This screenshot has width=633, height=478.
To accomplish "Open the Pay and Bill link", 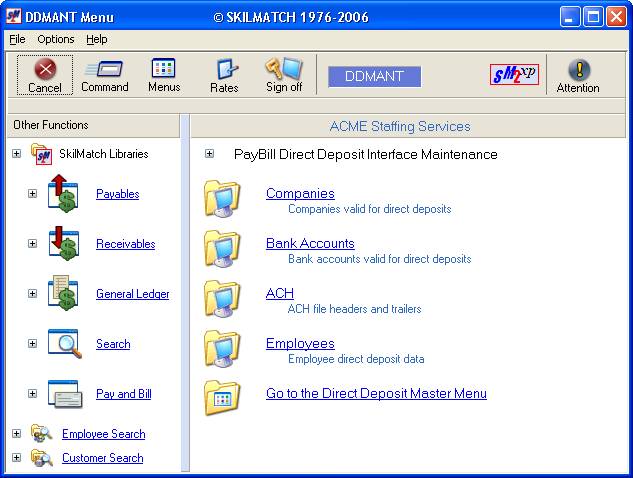I will click(124, 394).
